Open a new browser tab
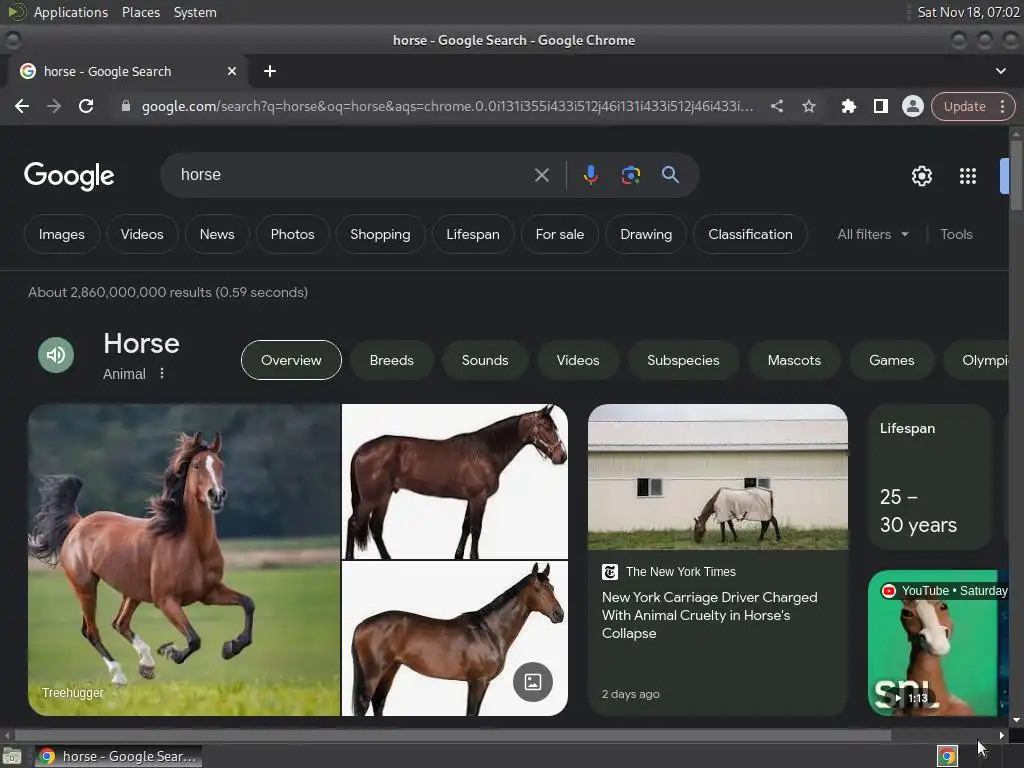 pos(270,71)
